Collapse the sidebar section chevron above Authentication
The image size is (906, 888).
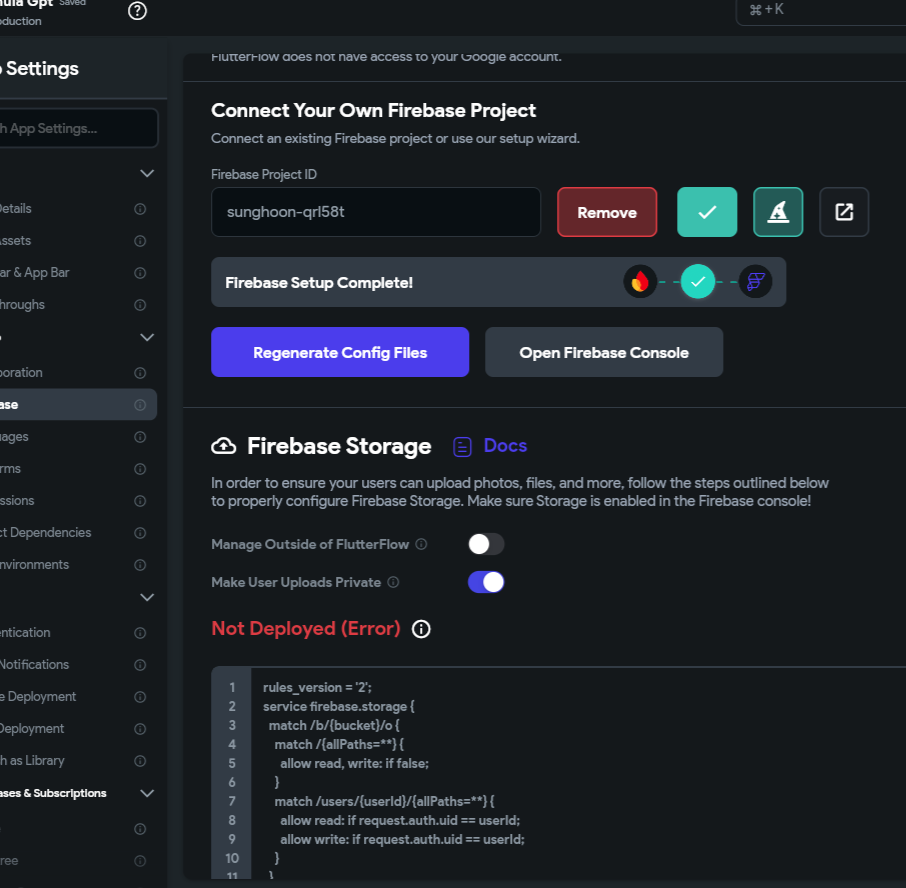tap(147, 597)
